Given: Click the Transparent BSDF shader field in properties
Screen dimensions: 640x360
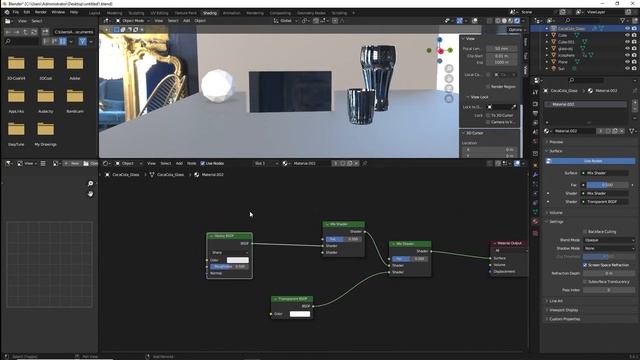Looking at the screenshot, I should pos(605,202).
